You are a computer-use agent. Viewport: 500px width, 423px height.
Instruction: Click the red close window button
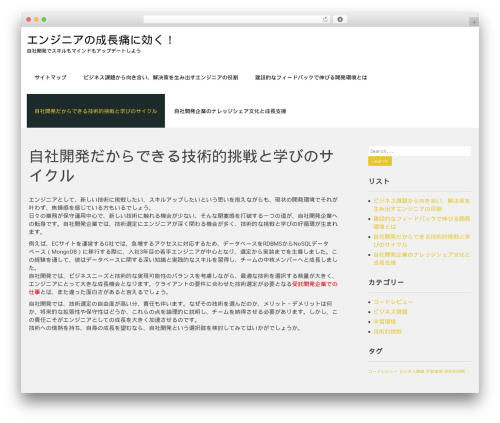pos(29,20)
